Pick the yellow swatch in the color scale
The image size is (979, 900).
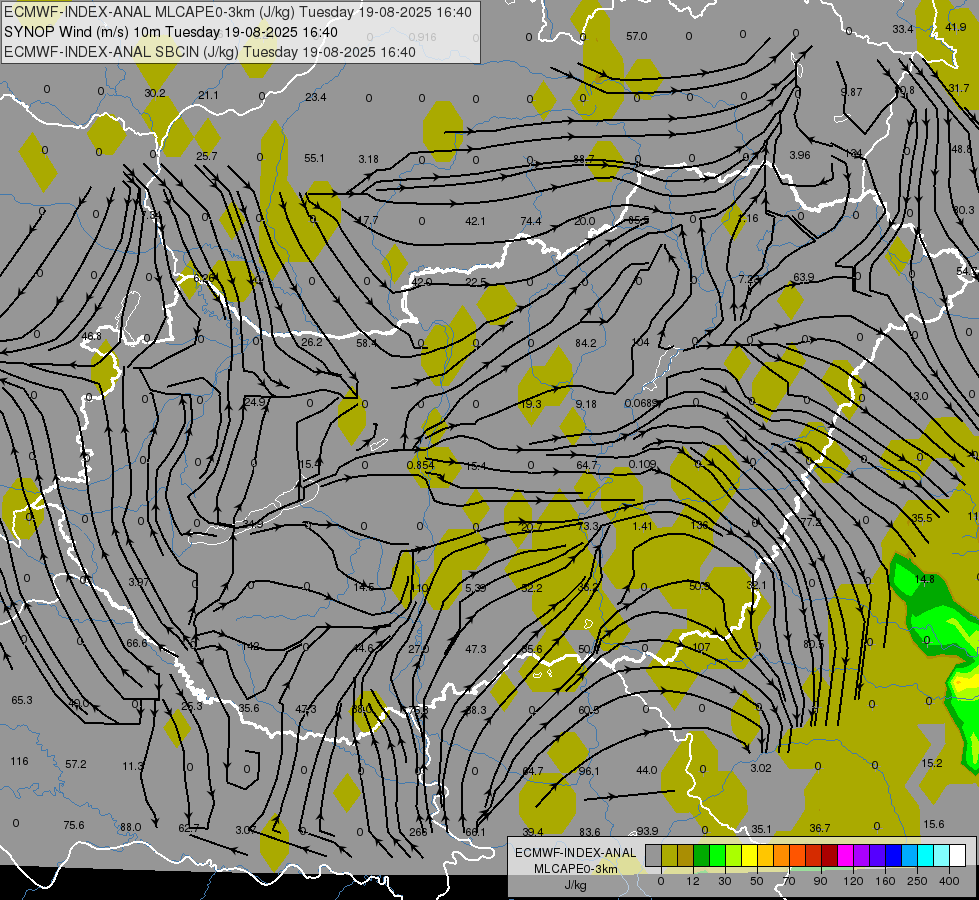click(750, 855)
